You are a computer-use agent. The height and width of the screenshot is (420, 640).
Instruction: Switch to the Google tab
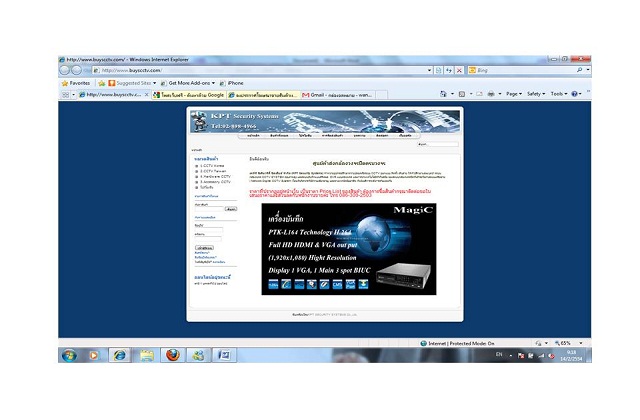(188, 95)
